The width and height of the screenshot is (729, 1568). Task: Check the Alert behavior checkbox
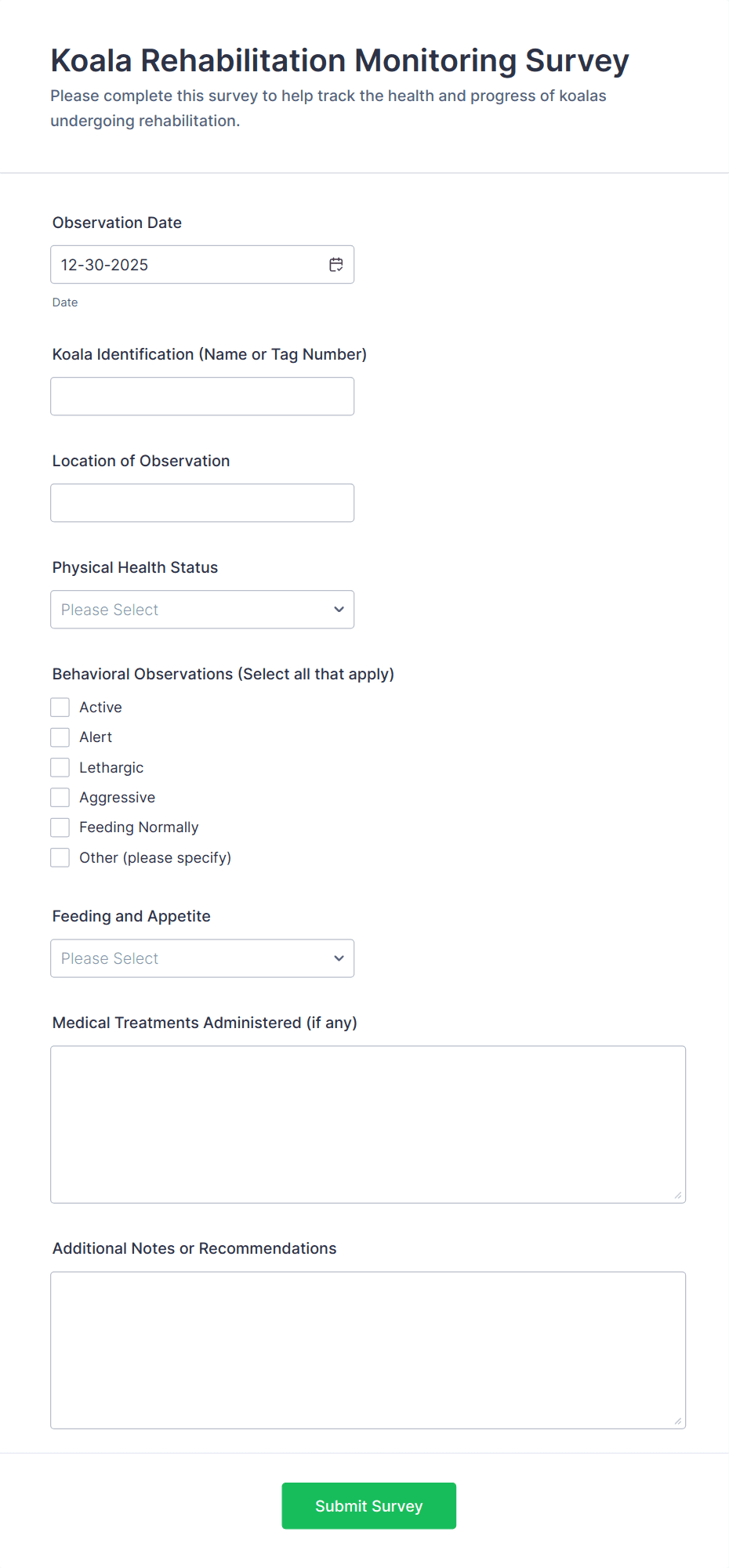coord(60,737)
